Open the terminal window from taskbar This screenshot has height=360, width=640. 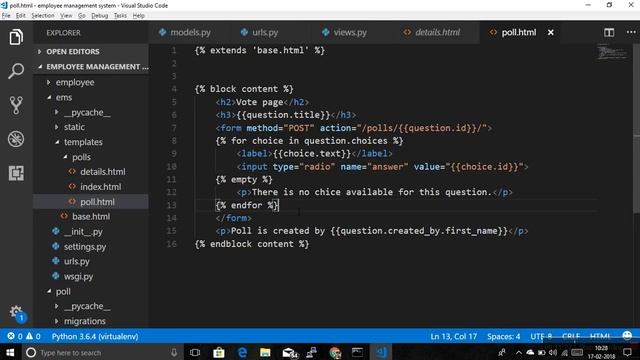tap(357, 352)
